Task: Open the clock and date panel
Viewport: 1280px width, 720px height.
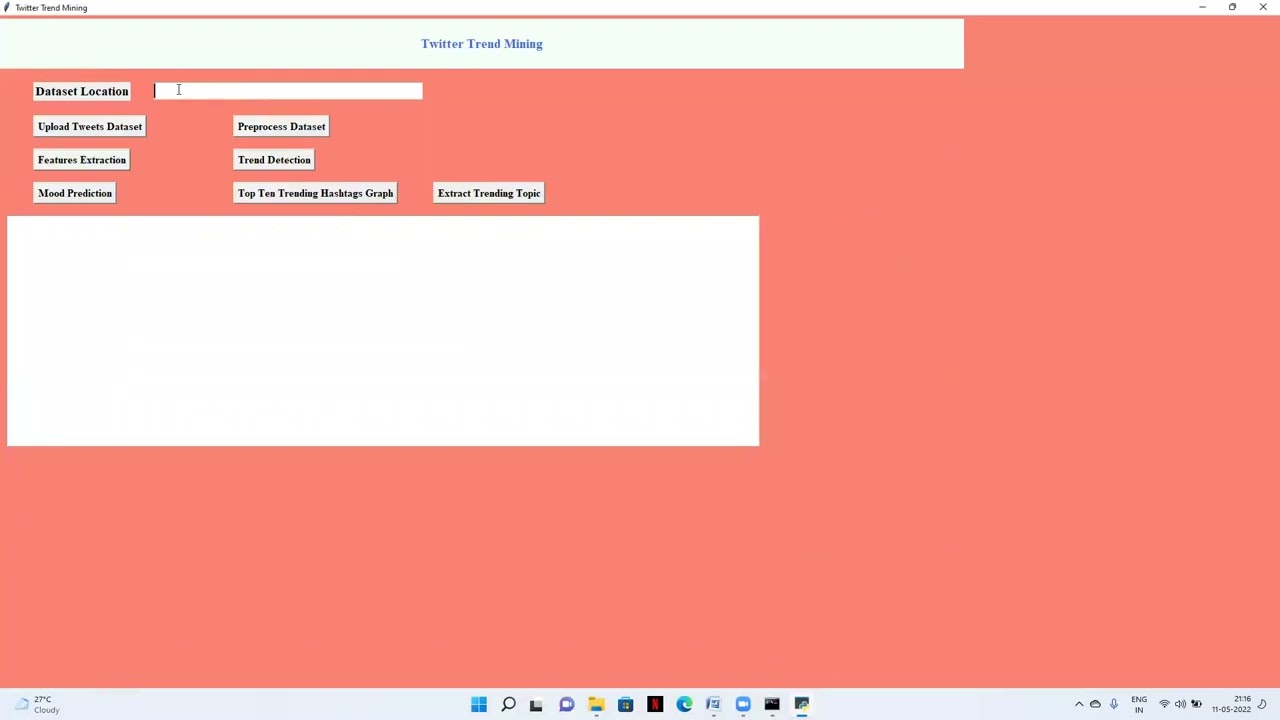Action: 1232,704
